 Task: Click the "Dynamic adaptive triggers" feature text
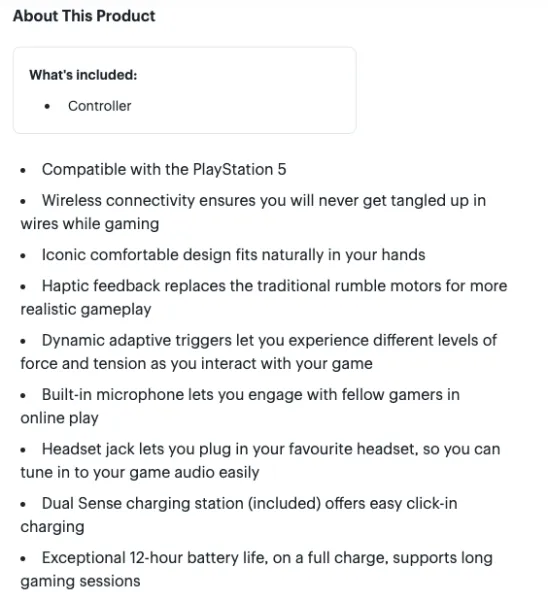[259, 352]
